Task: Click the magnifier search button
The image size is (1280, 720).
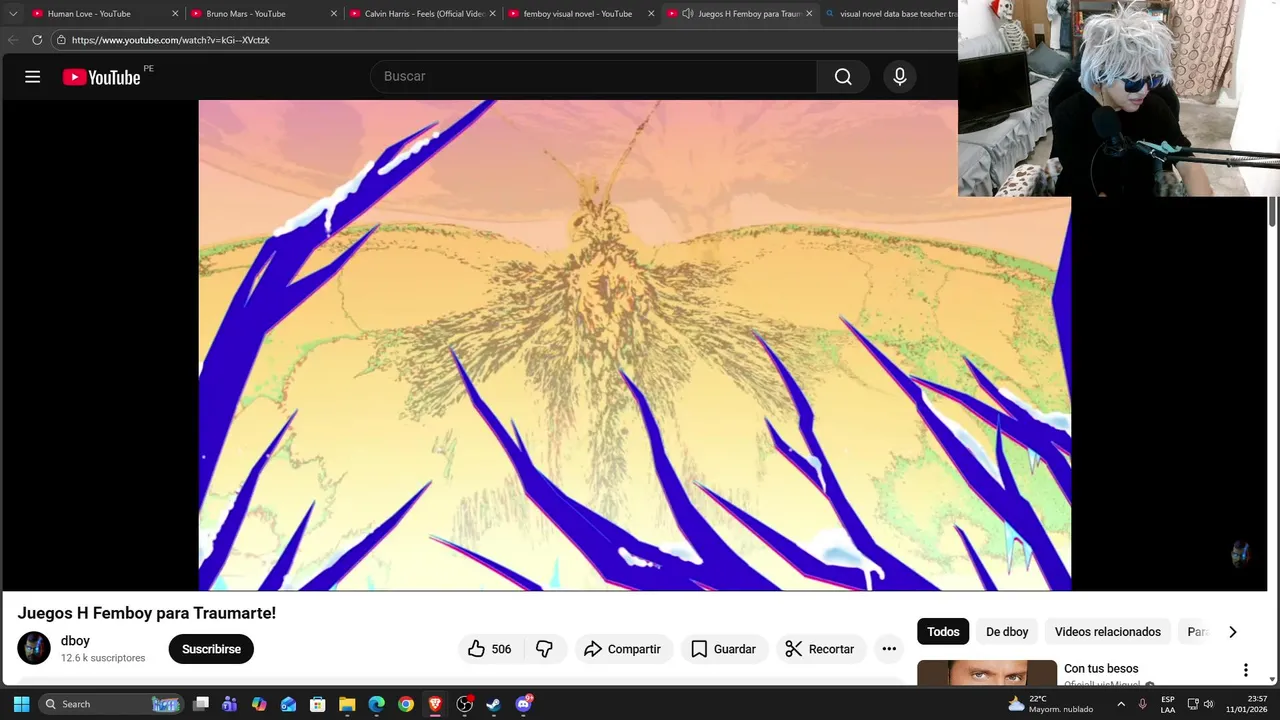Action: (843, 77)
